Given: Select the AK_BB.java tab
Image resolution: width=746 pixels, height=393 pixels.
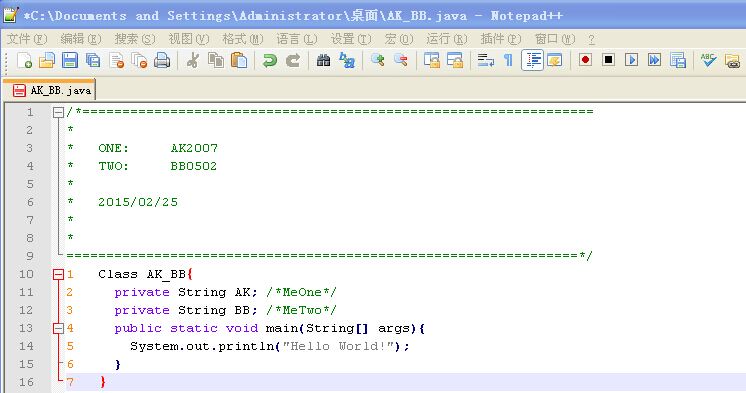Looking at the screenshot, I should click(x=49, y=90).
